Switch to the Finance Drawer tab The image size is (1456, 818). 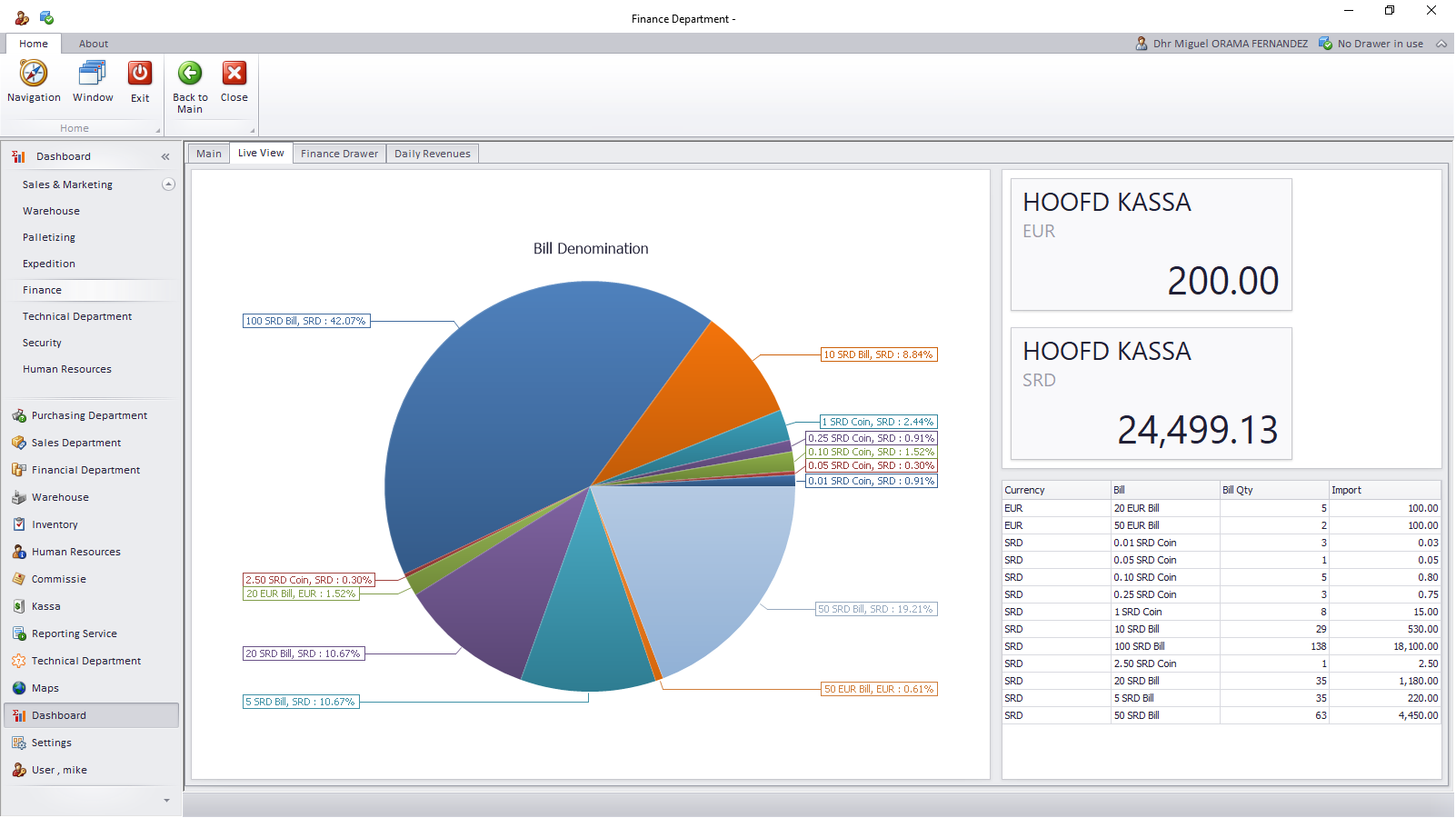(x=339, y=154)
